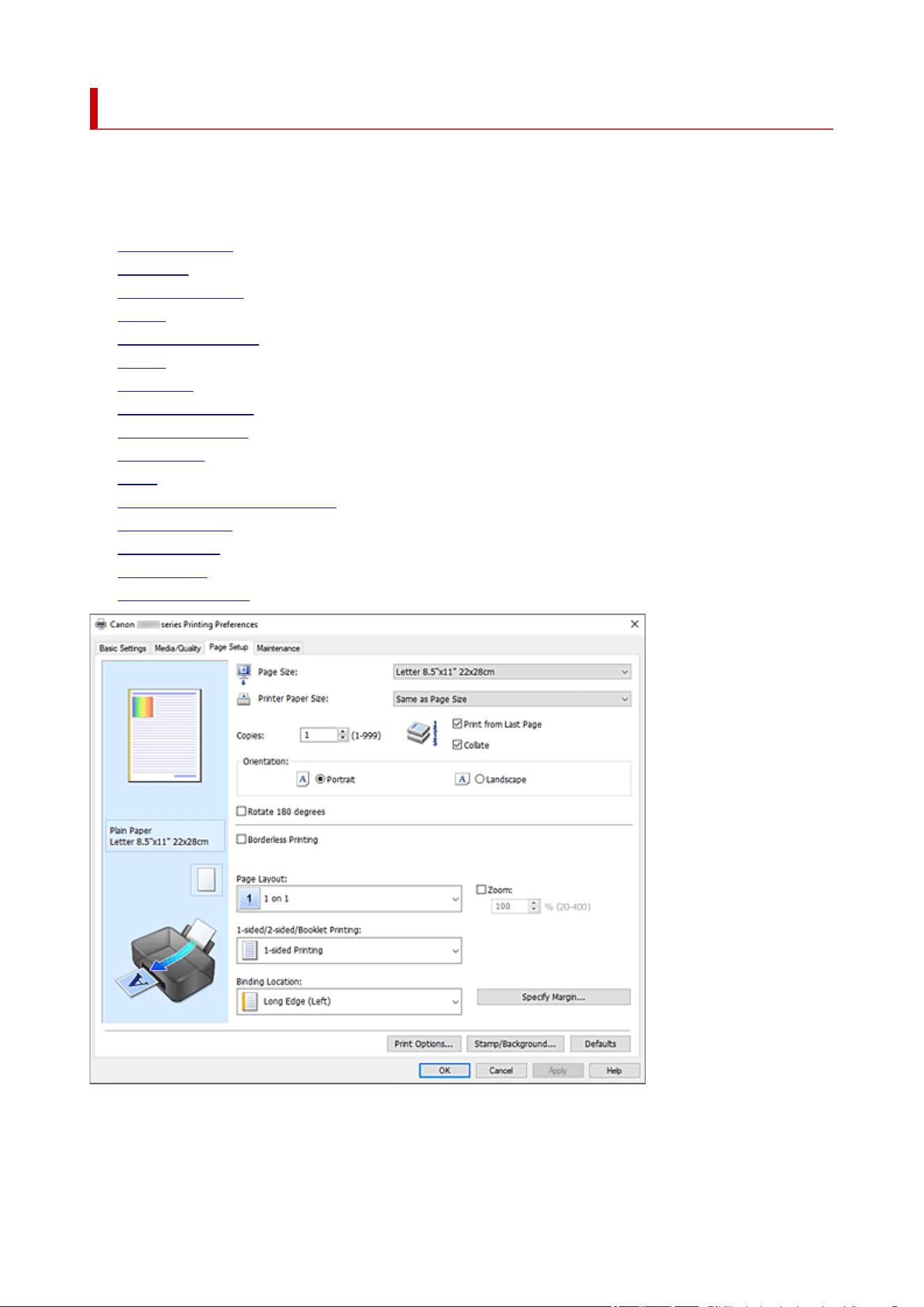
Task: Open 1-sided/2-sided/Booklet Printing dropdown
Action: coord(349,950)
